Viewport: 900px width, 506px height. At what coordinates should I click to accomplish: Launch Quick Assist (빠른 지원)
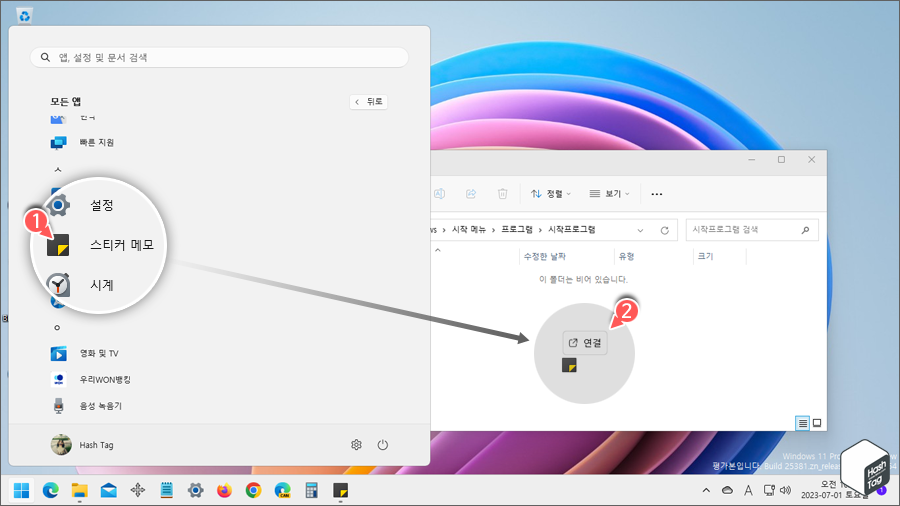coord(82,142)
